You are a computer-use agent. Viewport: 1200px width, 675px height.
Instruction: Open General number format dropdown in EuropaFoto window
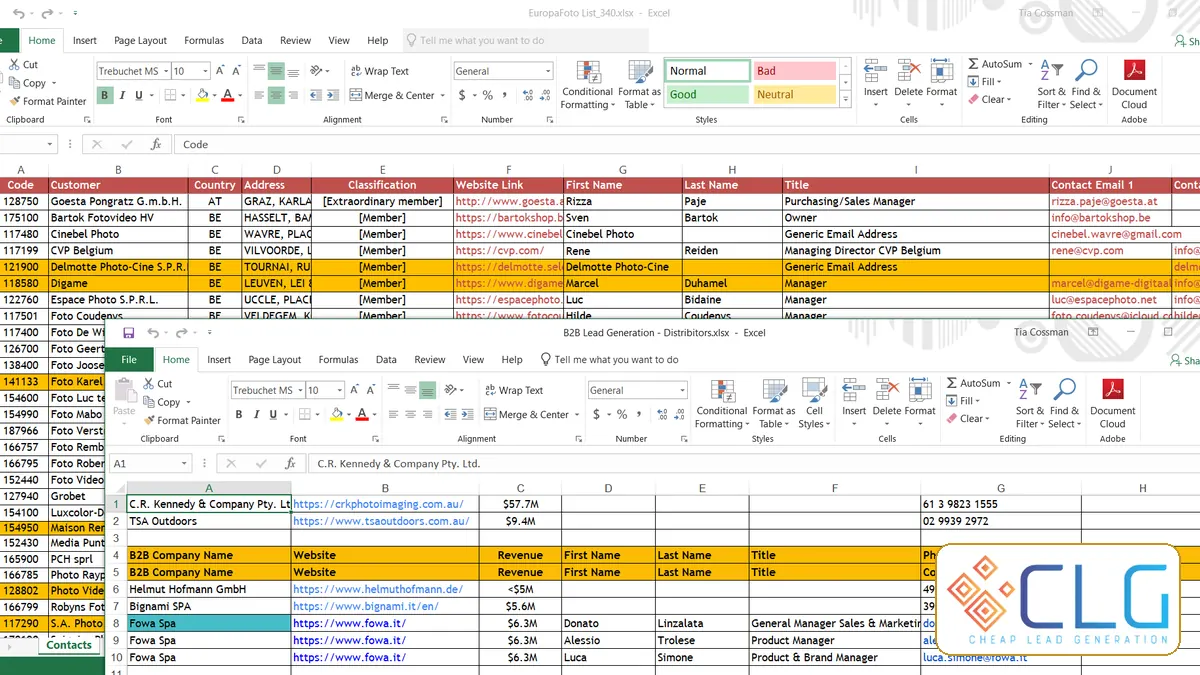pyautogui.click(x=548, y=71)
